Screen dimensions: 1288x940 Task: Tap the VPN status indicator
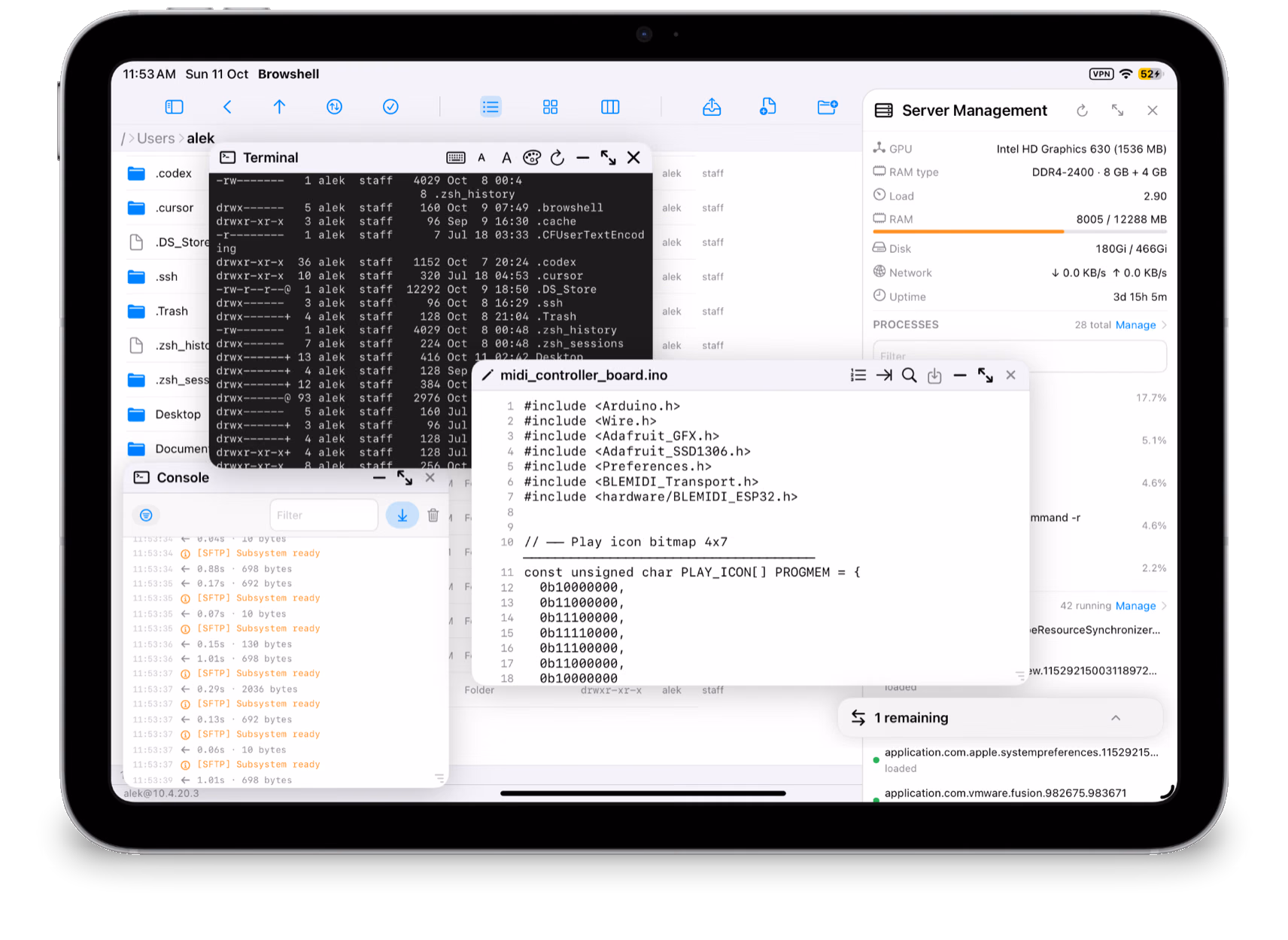(x=1101, y=74)
